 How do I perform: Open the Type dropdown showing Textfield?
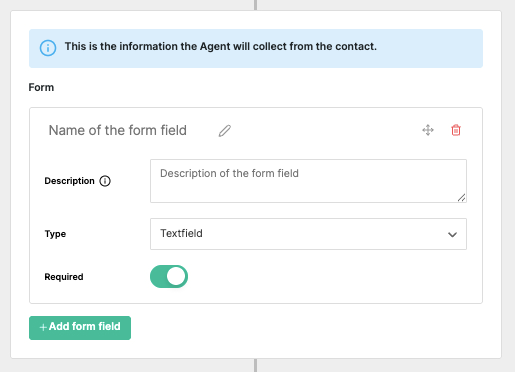click(308, 234)
